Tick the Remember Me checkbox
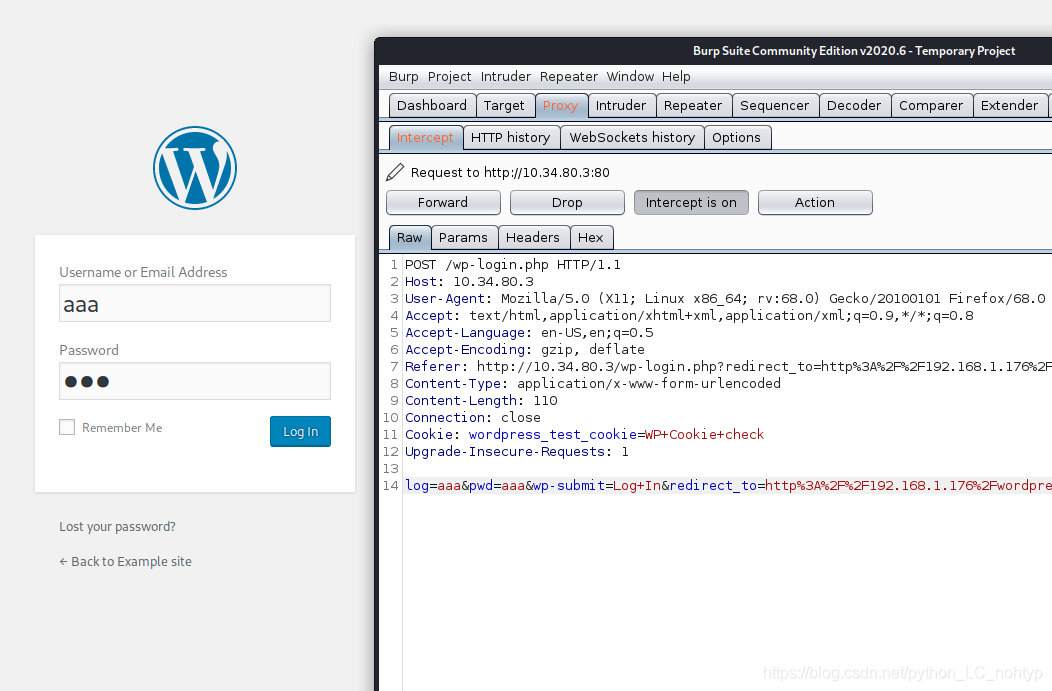This screenshot has width=1052, height=691. [x=67, y=427]
